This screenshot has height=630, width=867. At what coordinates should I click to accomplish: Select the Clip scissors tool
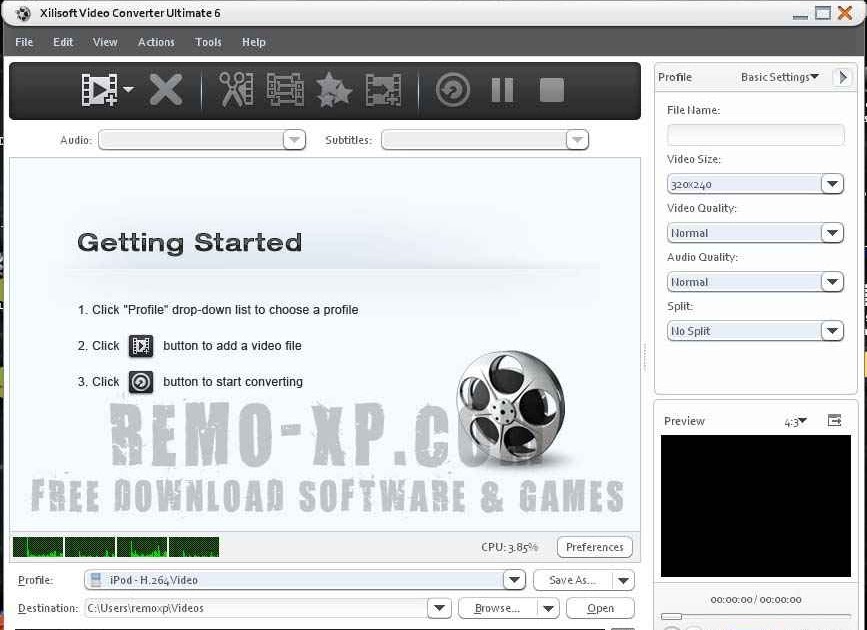(236, 90)
